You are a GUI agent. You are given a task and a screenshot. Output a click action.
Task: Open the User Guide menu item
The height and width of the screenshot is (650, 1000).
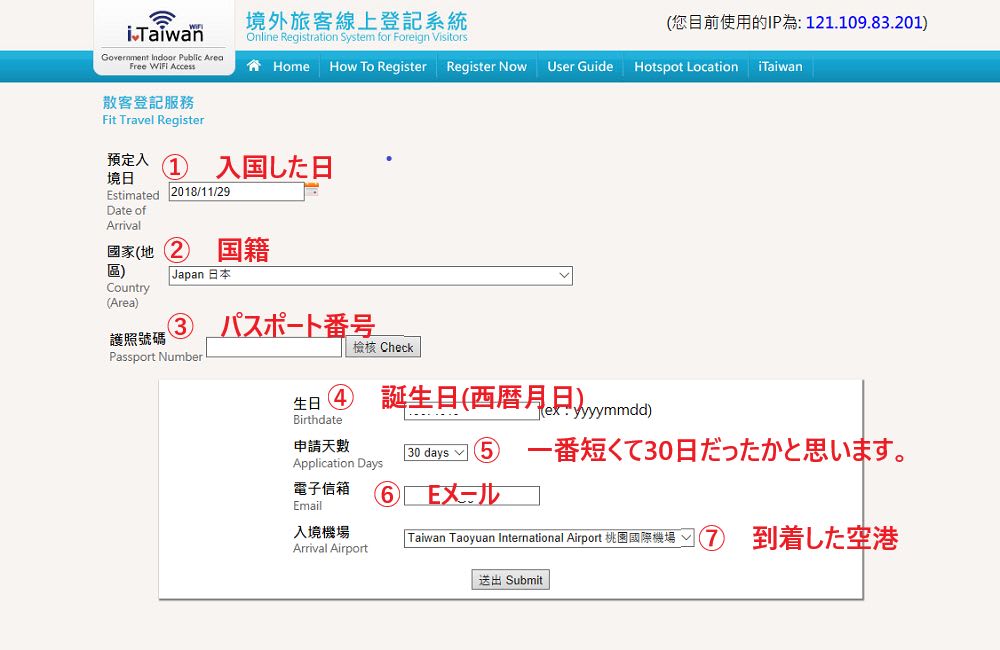pyautogui.click(x=580, y=66)
